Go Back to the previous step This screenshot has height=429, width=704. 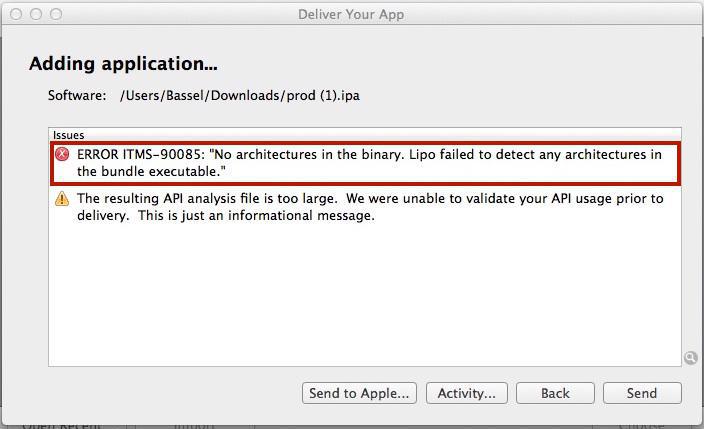pyautogui.click(x=555, y=393)
